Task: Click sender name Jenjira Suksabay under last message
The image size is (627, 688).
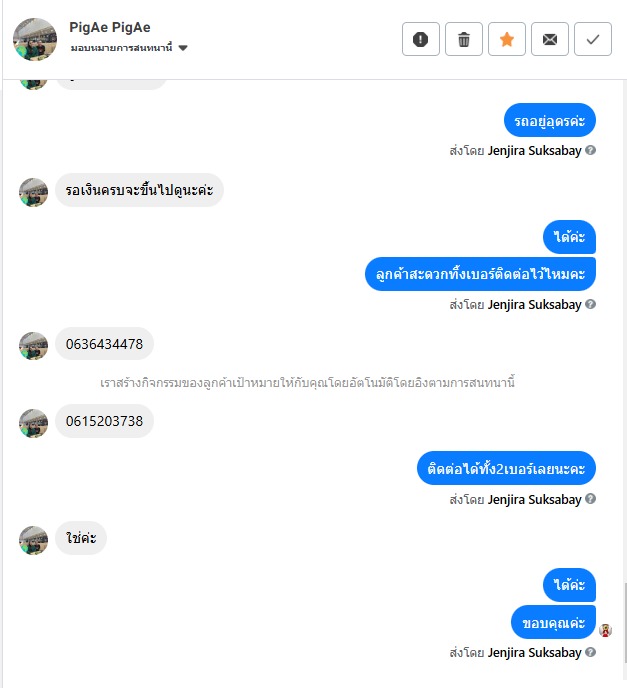Action: [x=534, y=652]
